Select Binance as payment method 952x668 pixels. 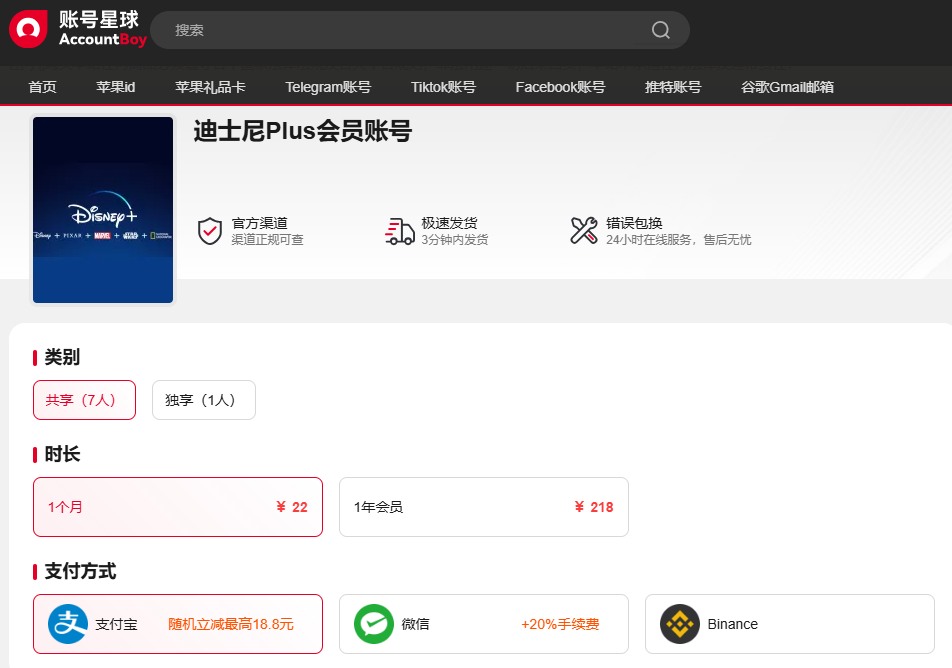[790, 624]
